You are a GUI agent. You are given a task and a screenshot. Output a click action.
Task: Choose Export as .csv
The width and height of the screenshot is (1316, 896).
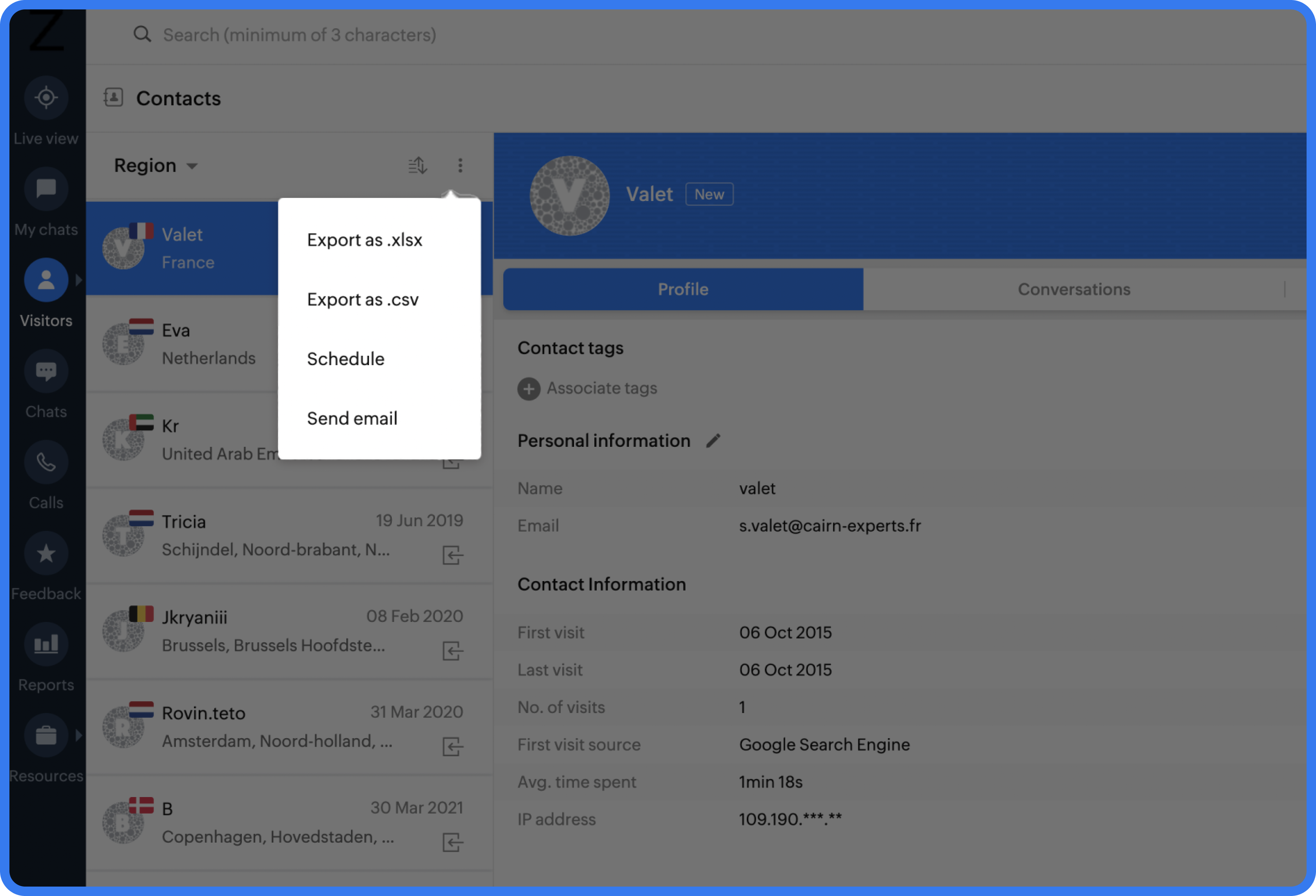362,299
